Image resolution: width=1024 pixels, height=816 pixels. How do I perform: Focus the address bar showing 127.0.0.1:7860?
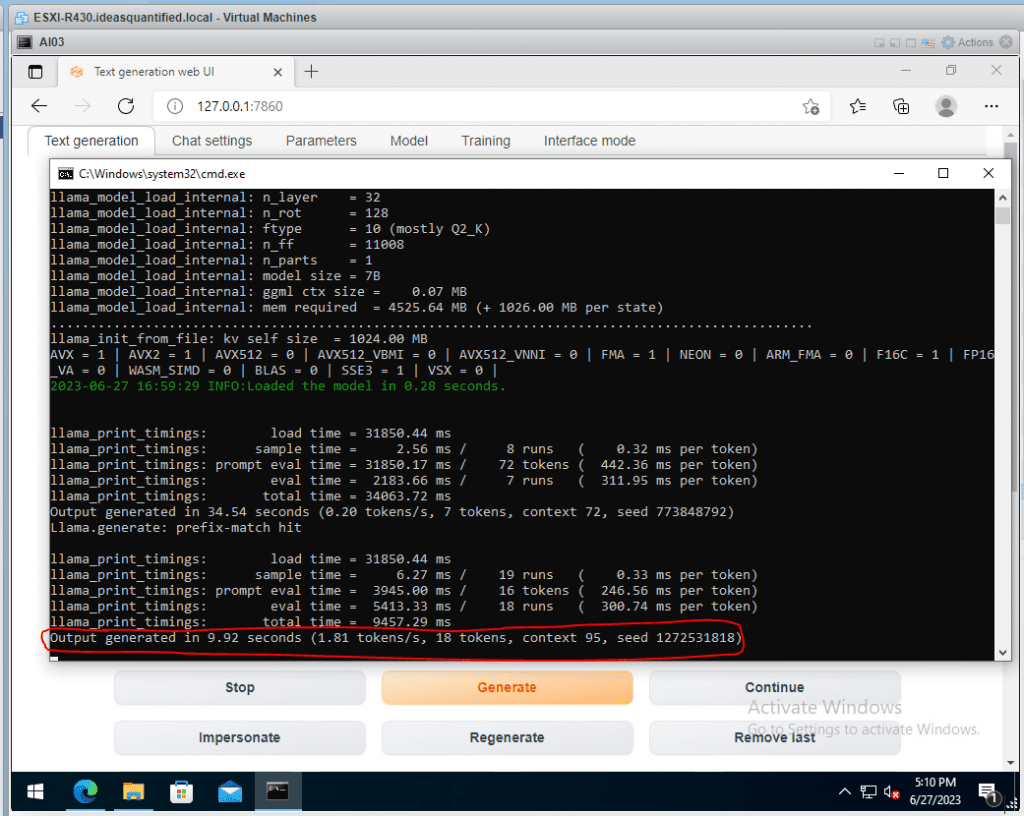[491, 106]
